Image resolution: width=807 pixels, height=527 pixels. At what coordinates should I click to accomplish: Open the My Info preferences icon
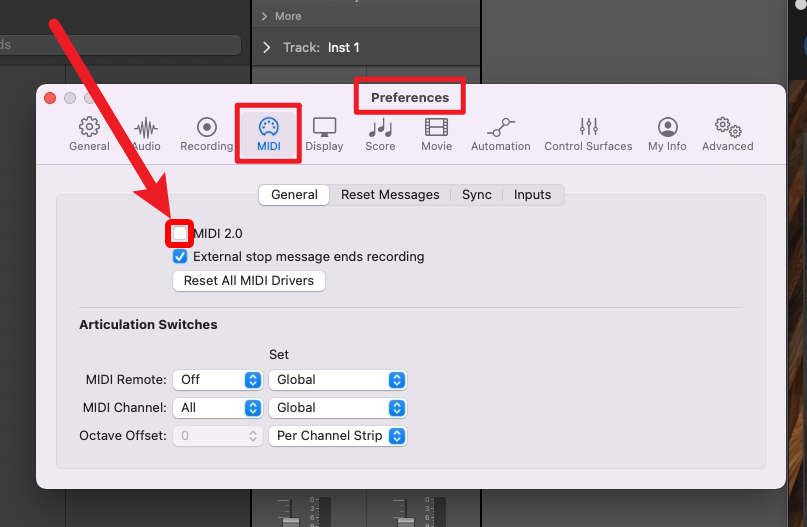tap(667, 134)
